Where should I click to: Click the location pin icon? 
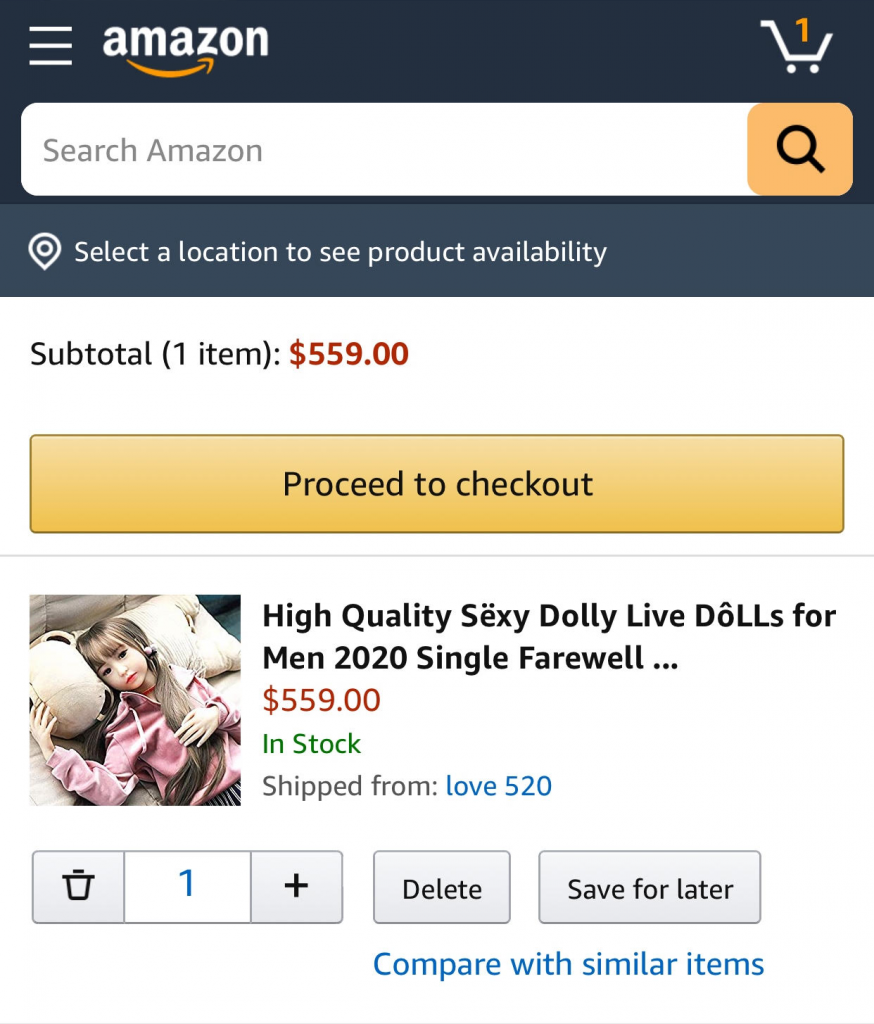pos(45,252)
